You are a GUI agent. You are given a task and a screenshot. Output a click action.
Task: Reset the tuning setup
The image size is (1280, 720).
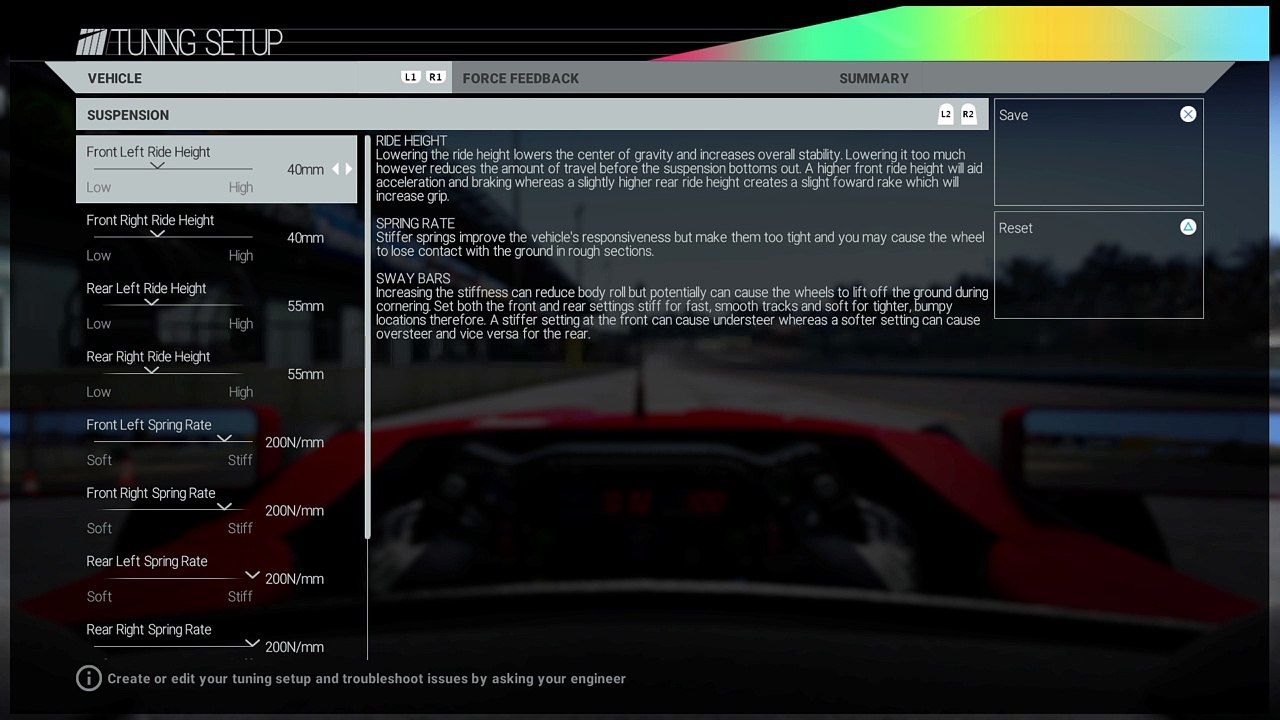[x=1099, y=265]
